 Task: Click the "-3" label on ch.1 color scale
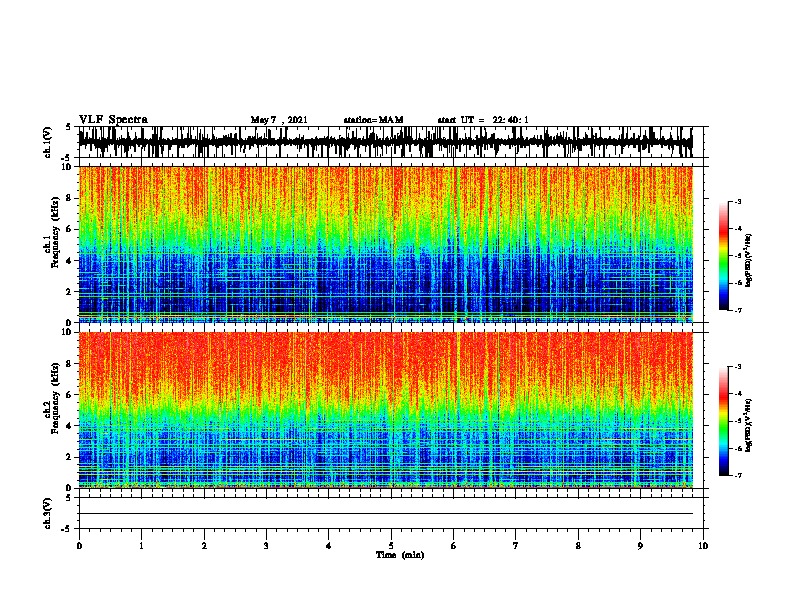pyautogui.click(x=737, y=201)
